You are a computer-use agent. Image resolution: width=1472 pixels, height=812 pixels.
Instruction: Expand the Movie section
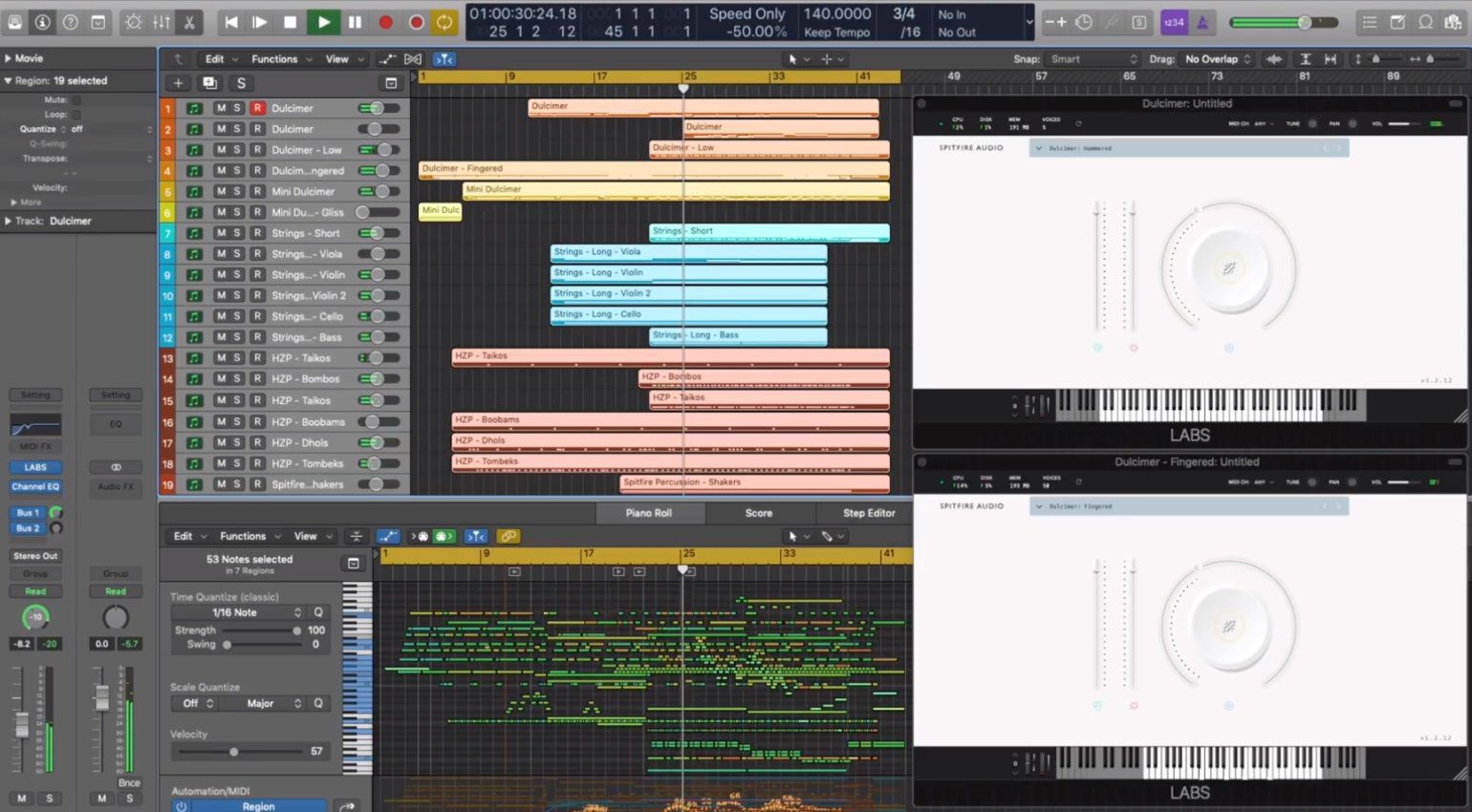(x=9, y=58)
